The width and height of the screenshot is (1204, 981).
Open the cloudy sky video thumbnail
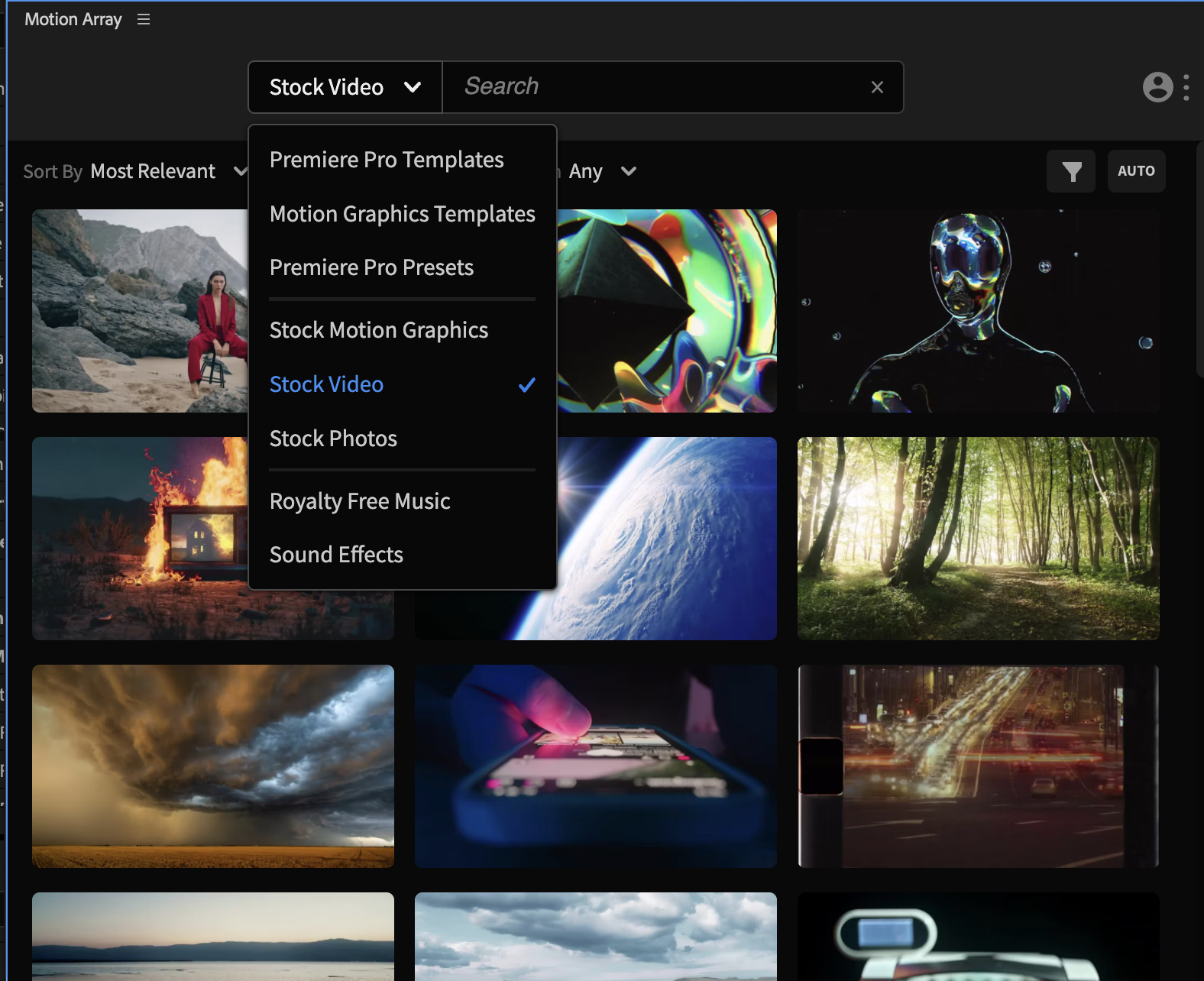[x=596, y=937]
